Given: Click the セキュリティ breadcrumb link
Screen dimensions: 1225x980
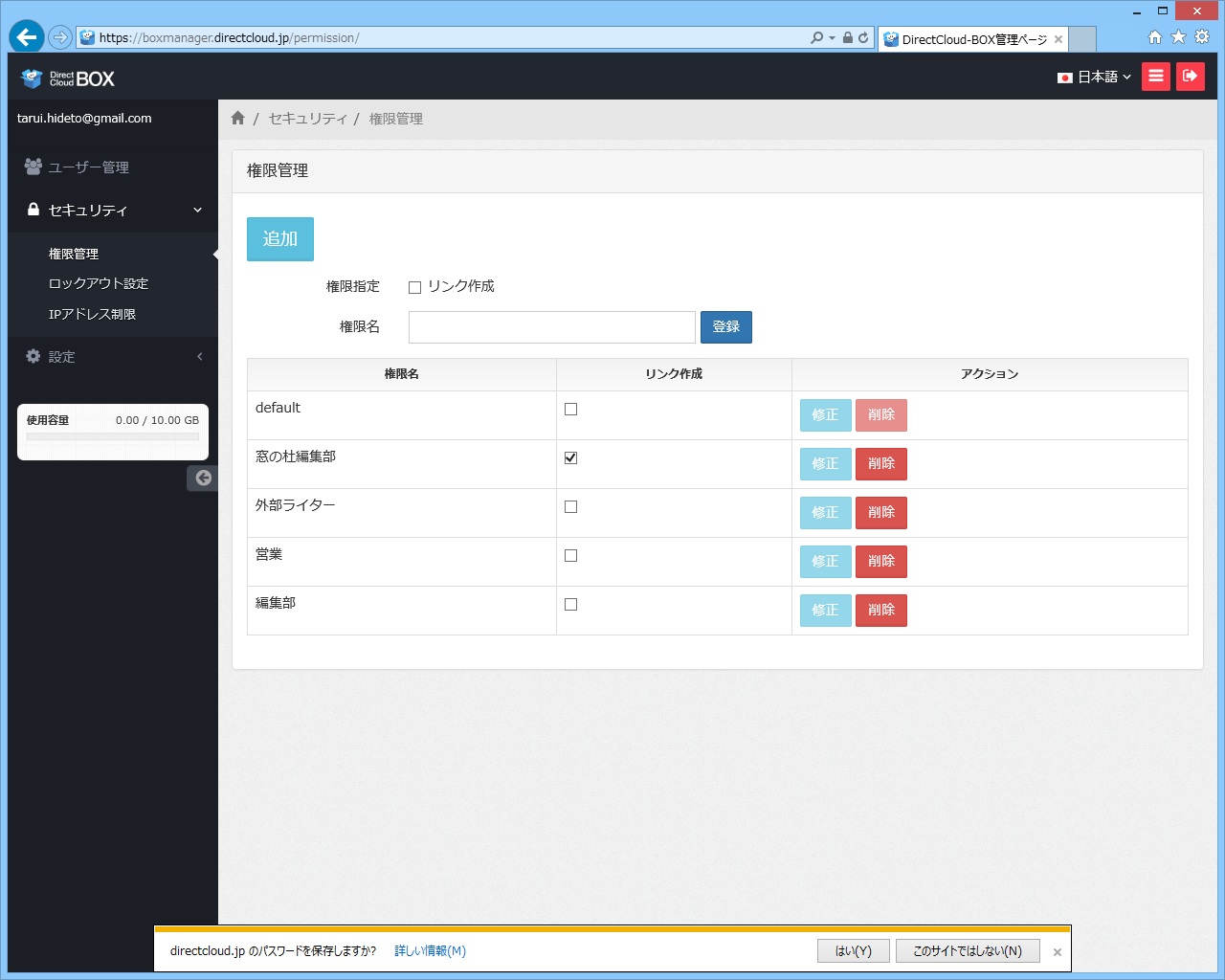Looking at the screenshot, I should pyautogui.click(x=307, y=119).
